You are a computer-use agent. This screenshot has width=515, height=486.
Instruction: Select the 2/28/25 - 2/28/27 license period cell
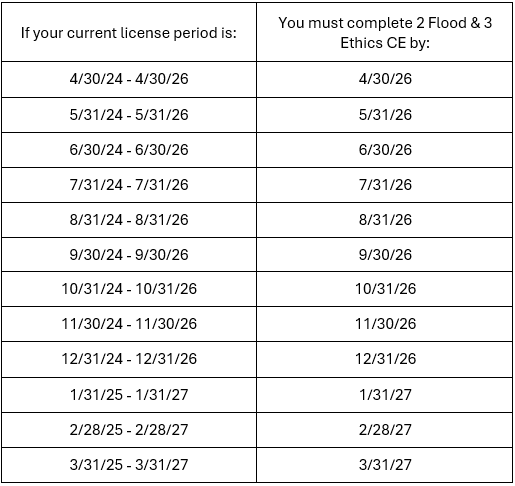(x=129, y=430)
